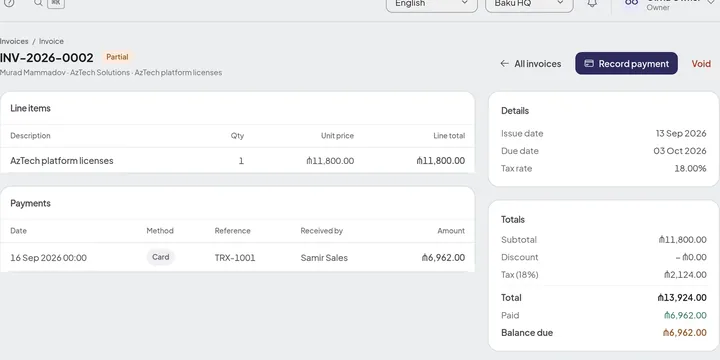Click the Method header in Payments

click(160, 231)
